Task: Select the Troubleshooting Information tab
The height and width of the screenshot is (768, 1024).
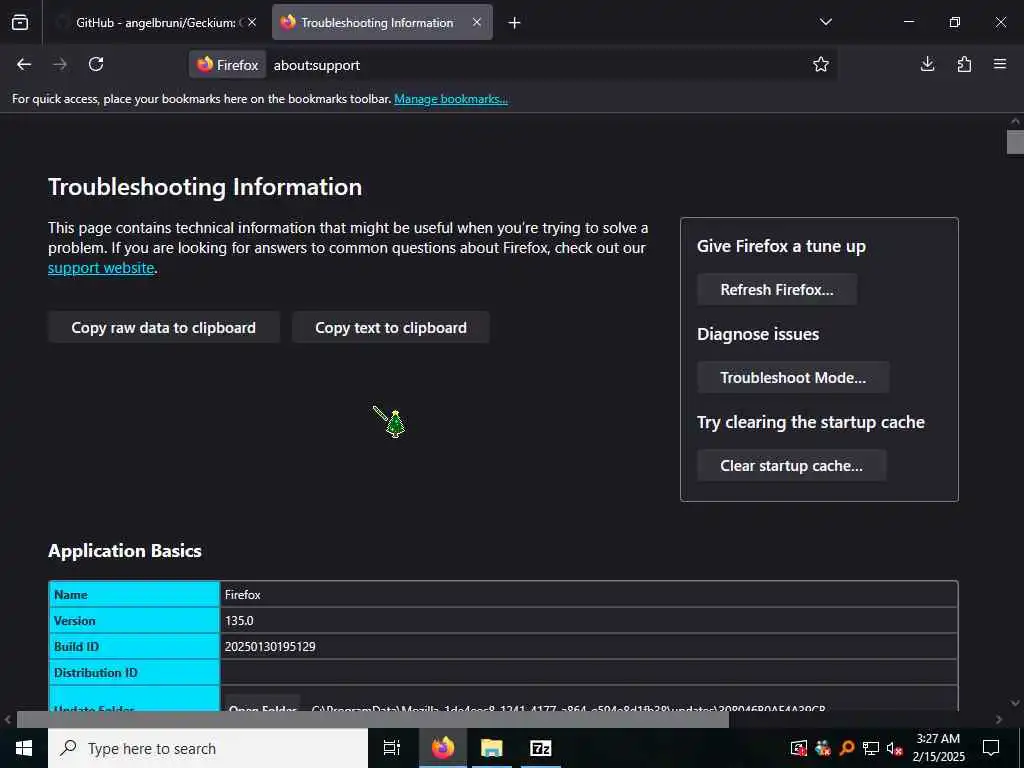Action: coord(382,22)
